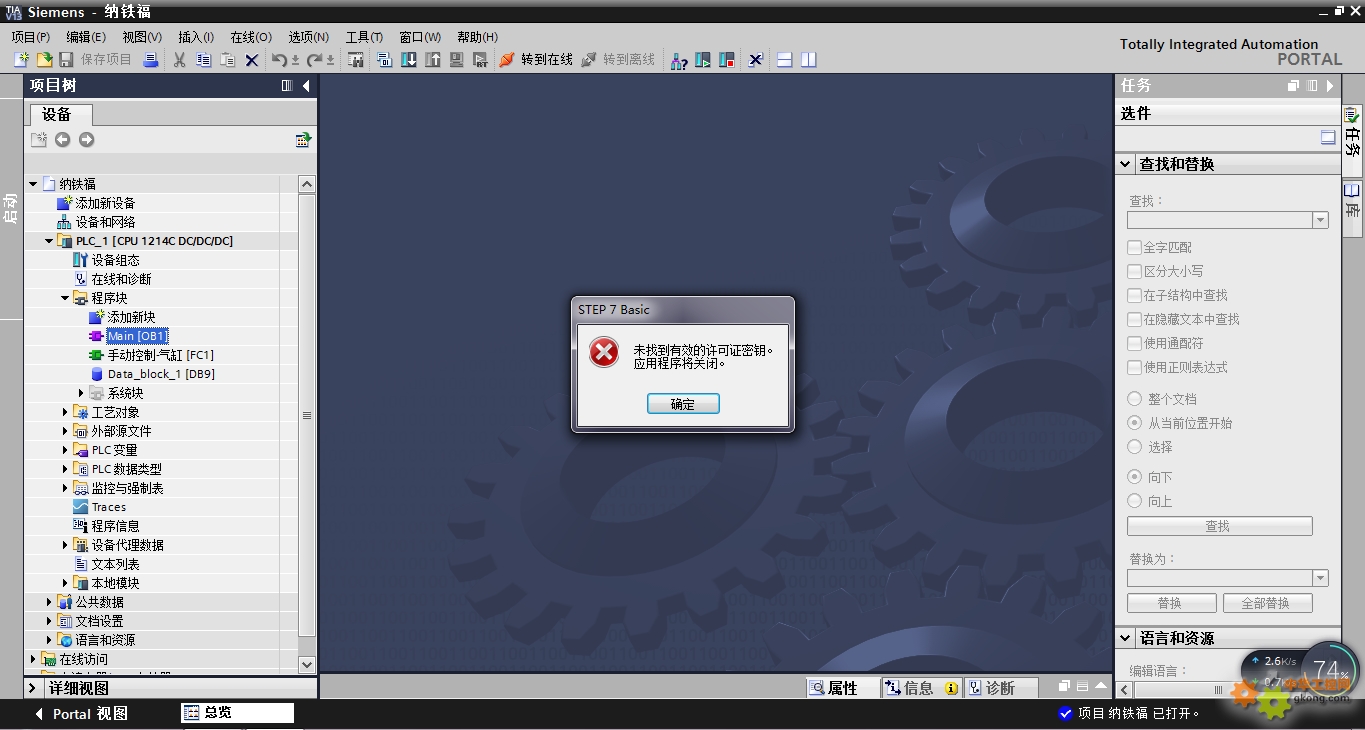Click the start CPU icon
The image size is (1365, 730).
[x=703, y=60]
